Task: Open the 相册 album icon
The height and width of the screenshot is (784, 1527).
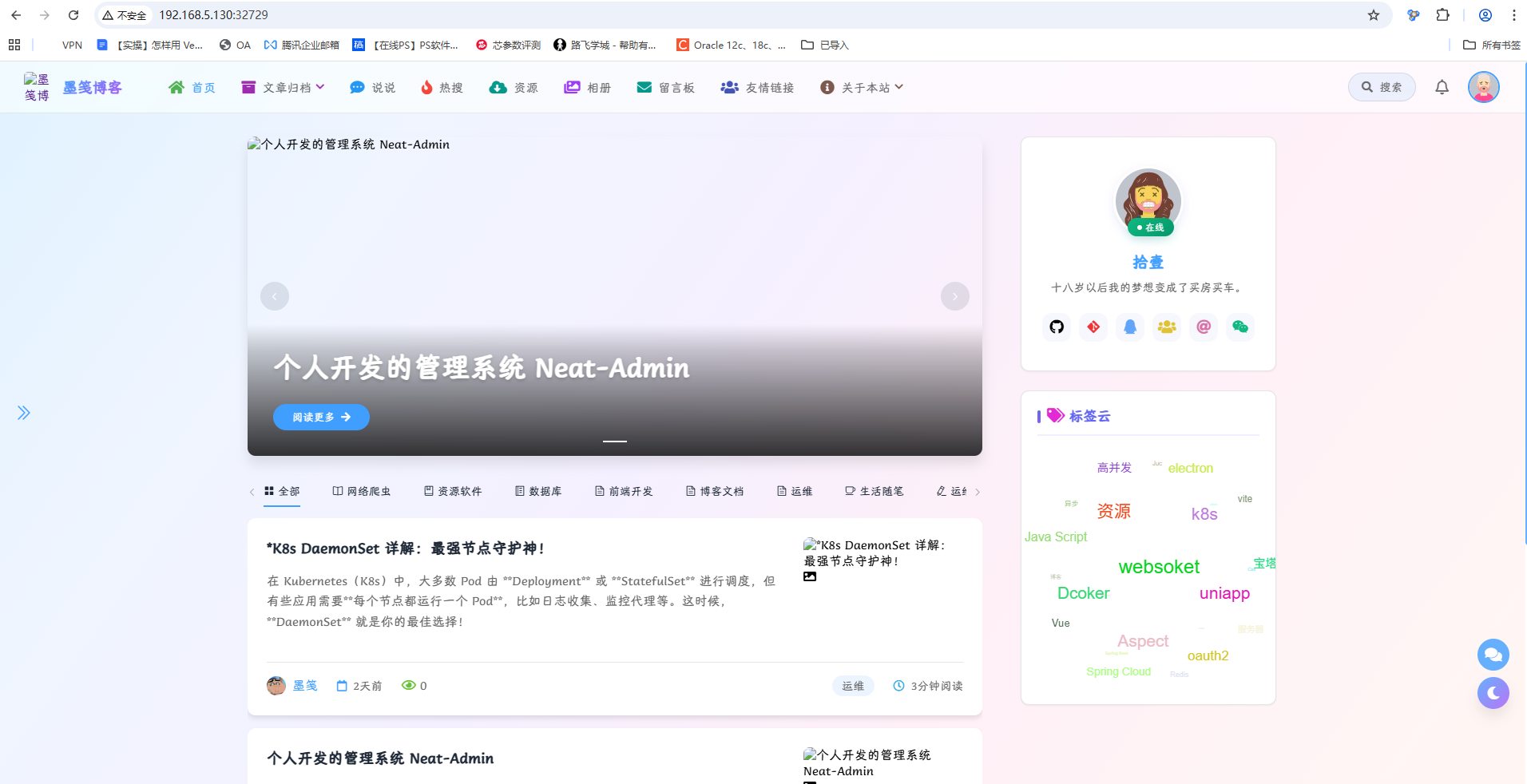Action: click(572, 87)
